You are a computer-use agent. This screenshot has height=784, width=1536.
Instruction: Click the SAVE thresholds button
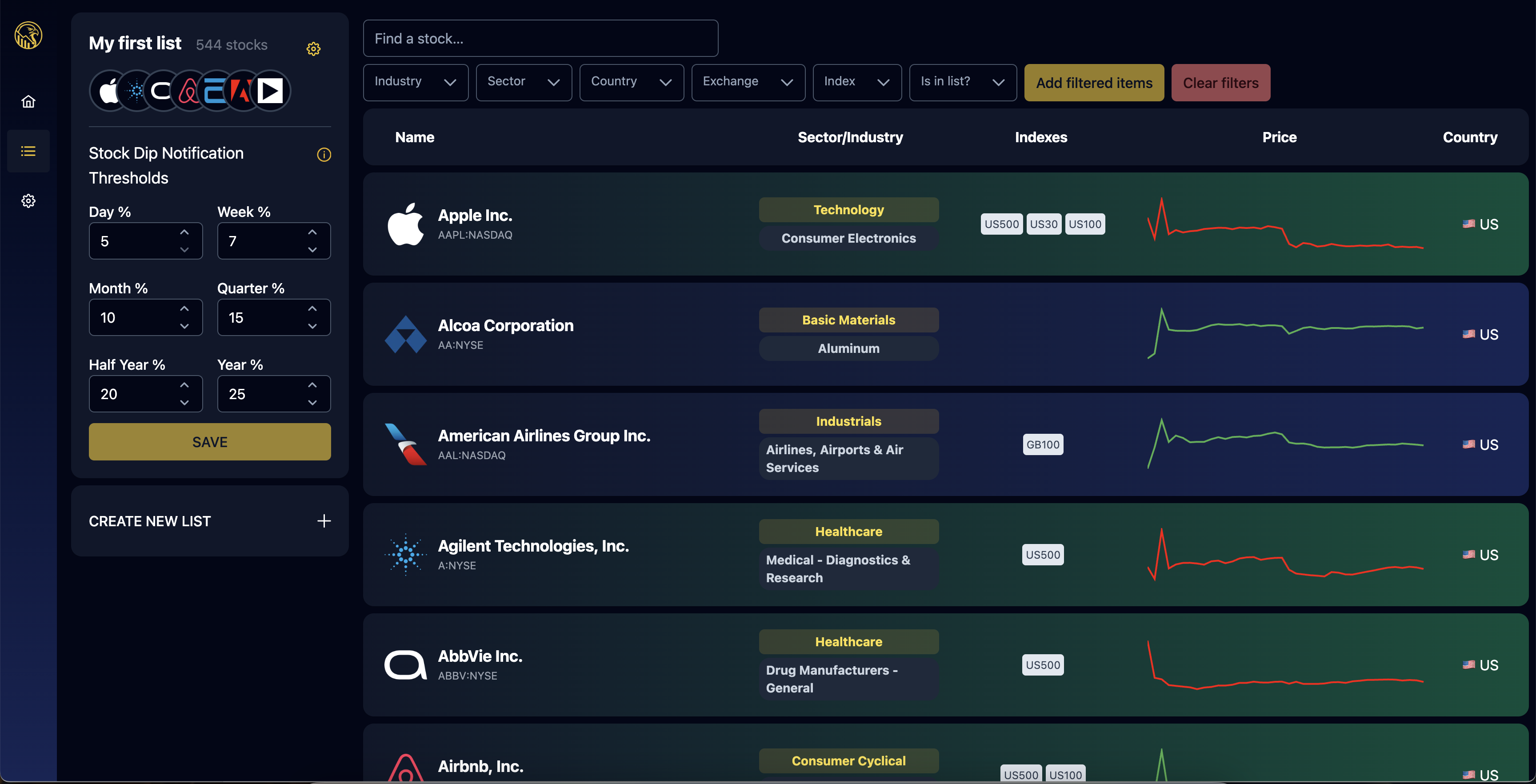pyautogui.click(x=210, y=442)
